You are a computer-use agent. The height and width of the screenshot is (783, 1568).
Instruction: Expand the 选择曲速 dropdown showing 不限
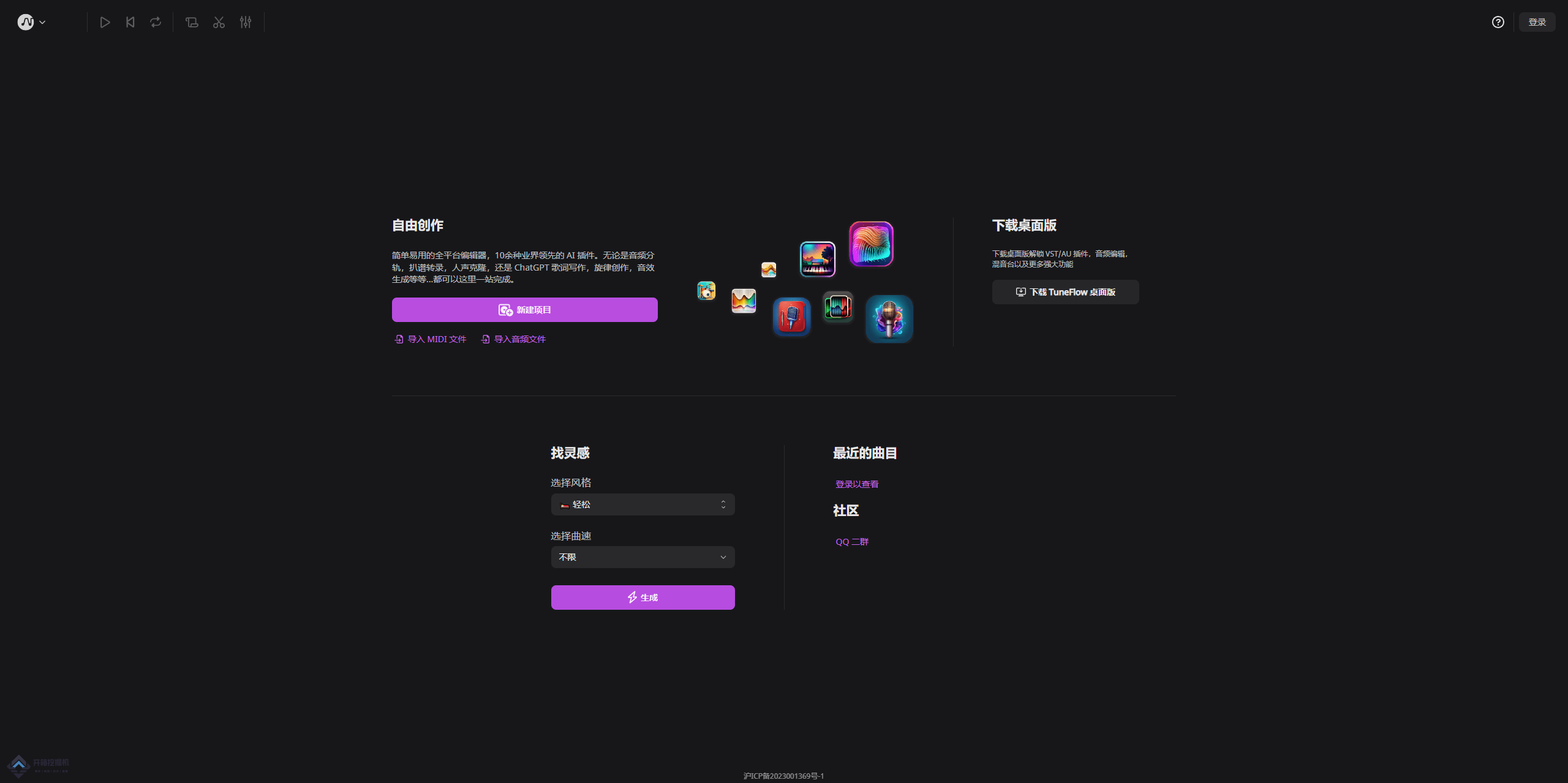643,557
